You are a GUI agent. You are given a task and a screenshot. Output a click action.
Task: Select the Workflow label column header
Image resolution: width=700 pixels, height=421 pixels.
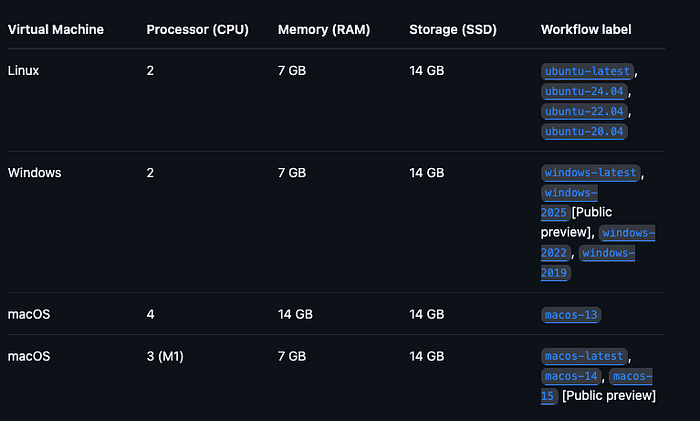pyautogui.click(x=586, y=29)
